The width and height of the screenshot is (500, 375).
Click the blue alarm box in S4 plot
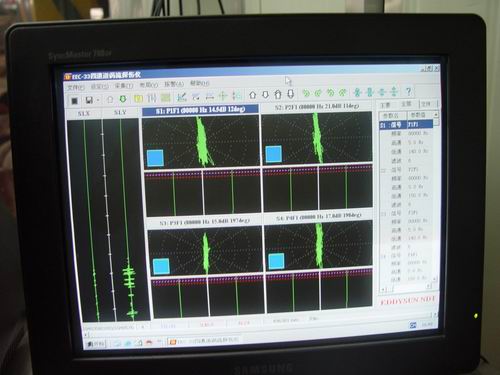pyautogui.click(x=276, y=261)
